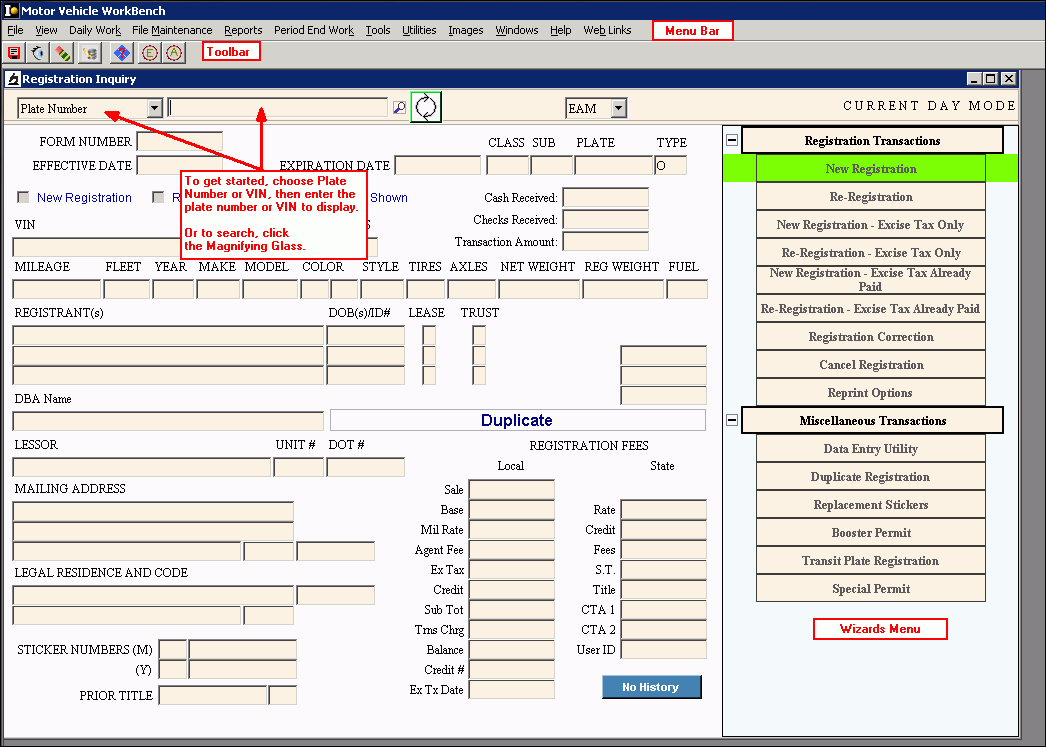
Task: Click the Duplicate banner button
Action: (x=518, y=420)
